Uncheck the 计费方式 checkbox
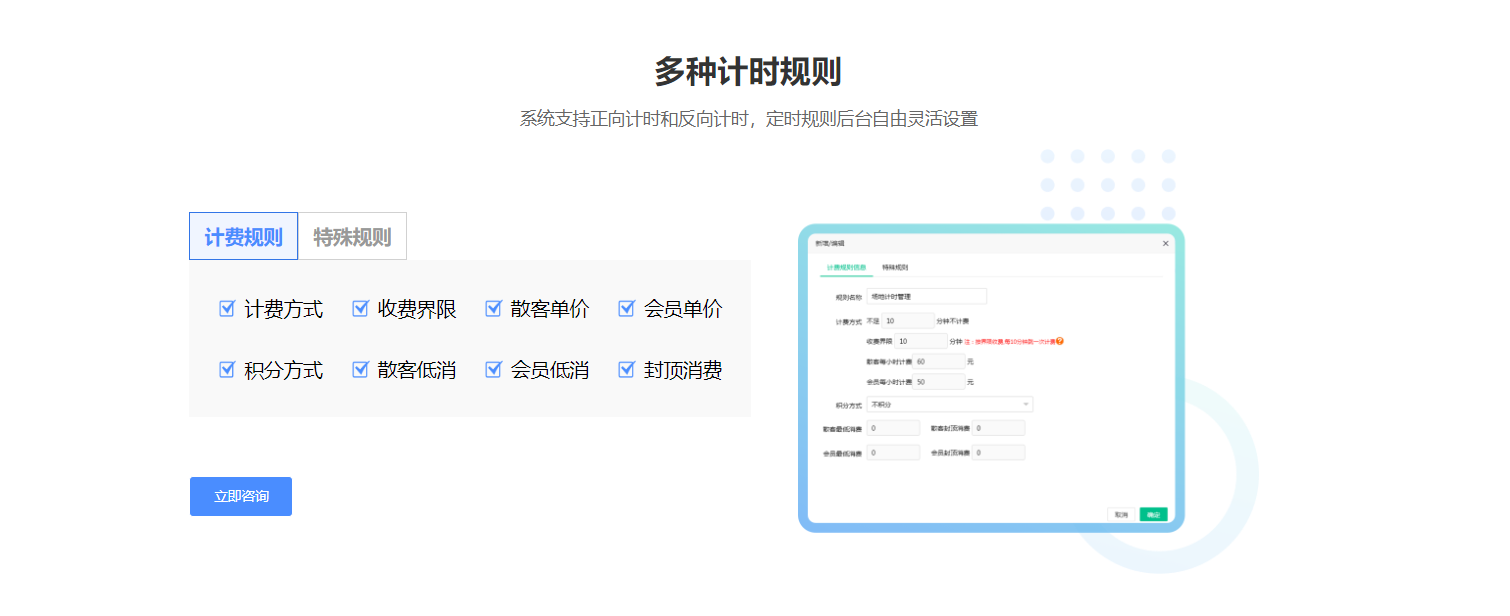The height and width of the screenshot is (616, 1510). tap(226, 309)
